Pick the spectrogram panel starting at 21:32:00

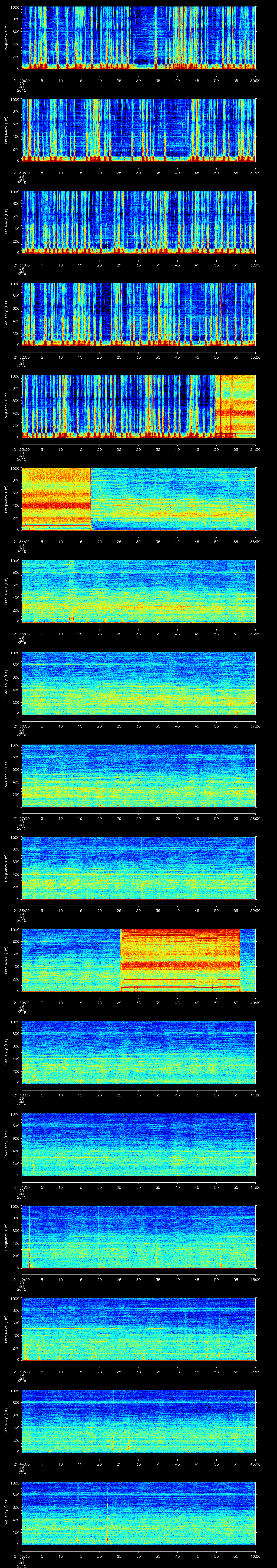pos(139,314)
